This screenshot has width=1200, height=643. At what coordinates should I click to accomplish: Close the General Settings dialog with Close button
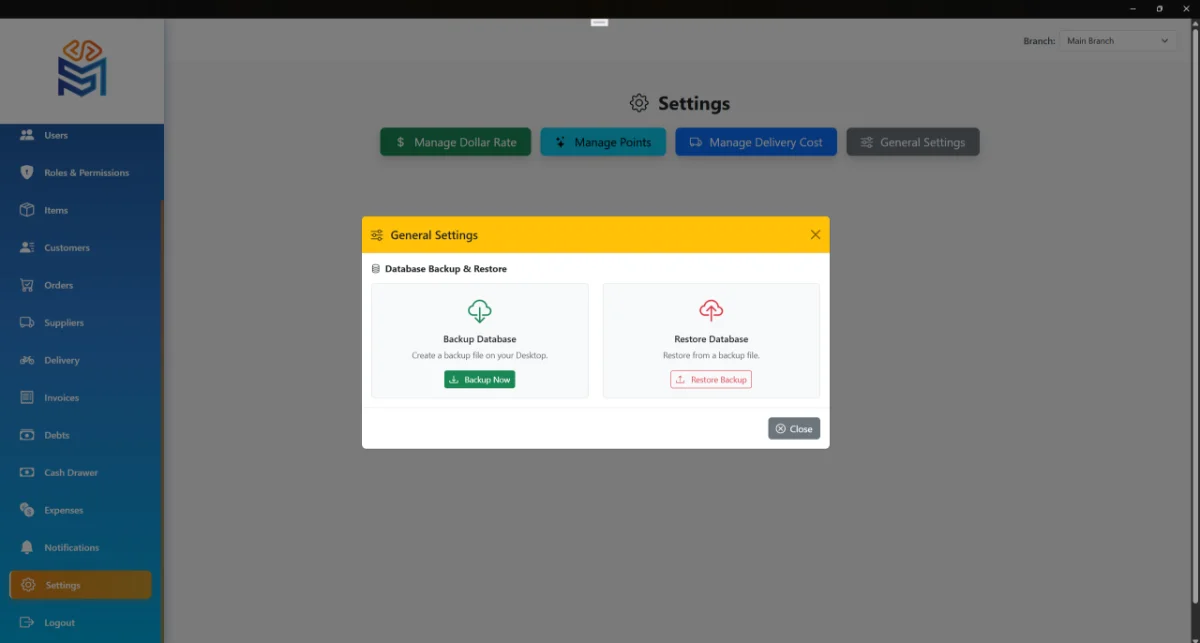[794, 428]
